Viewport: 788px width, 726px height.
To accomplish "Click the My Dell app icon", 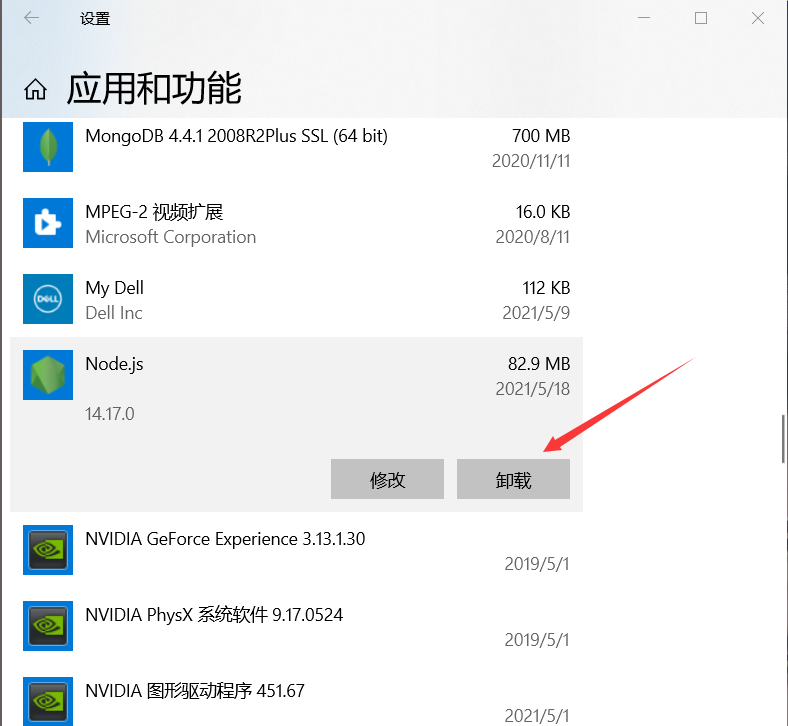I will (x=48, y=298).
